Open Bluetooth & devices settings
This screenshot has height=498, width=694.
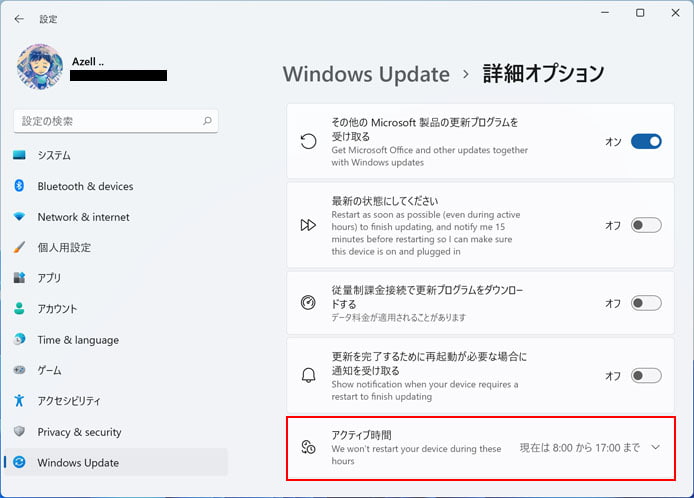pos(116,186)
